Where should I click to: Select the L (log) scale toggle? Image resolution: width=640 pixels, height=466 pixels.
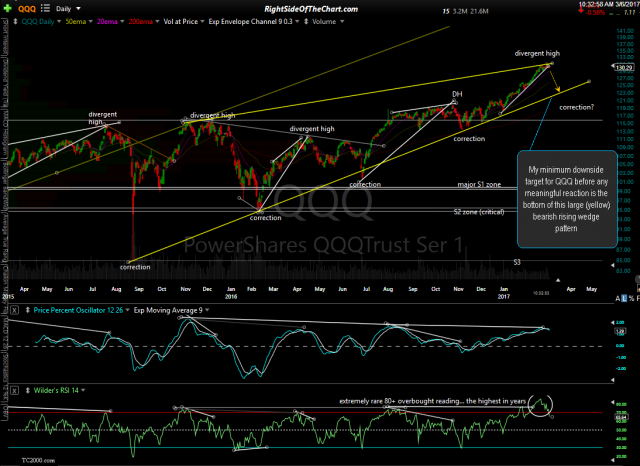624,299
